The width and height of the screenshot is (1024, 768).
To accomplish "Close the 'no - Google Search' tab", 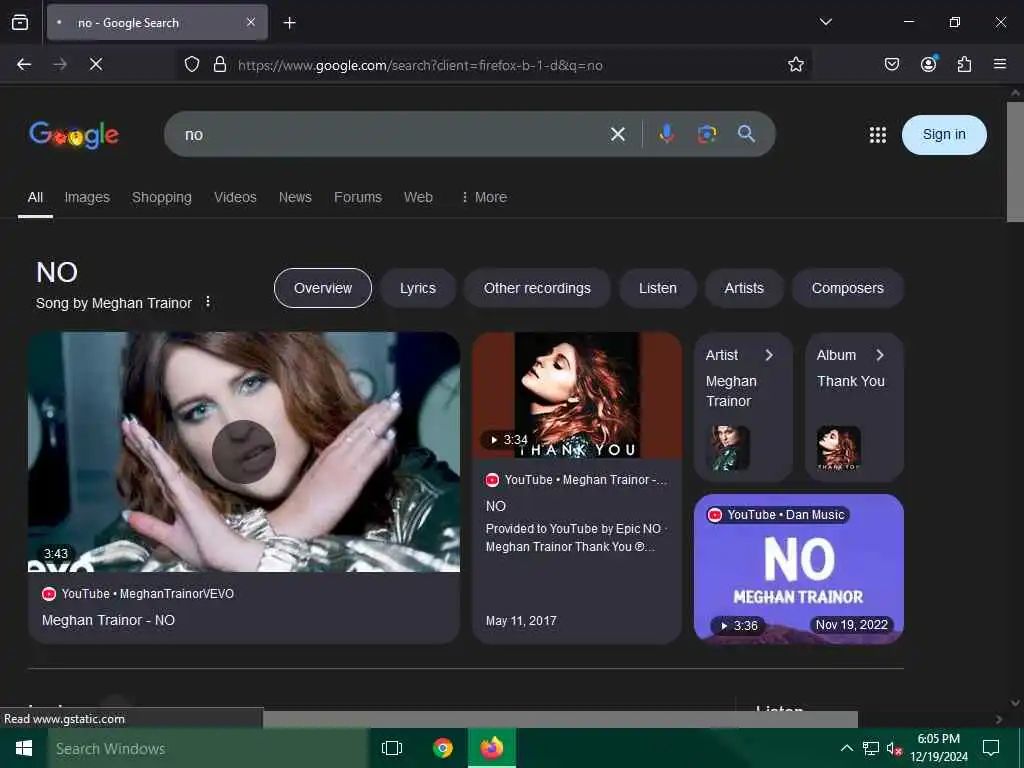I will point(251,22).
